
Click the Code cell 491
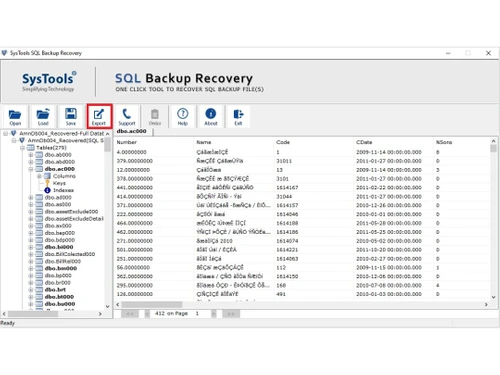point(281,294)
